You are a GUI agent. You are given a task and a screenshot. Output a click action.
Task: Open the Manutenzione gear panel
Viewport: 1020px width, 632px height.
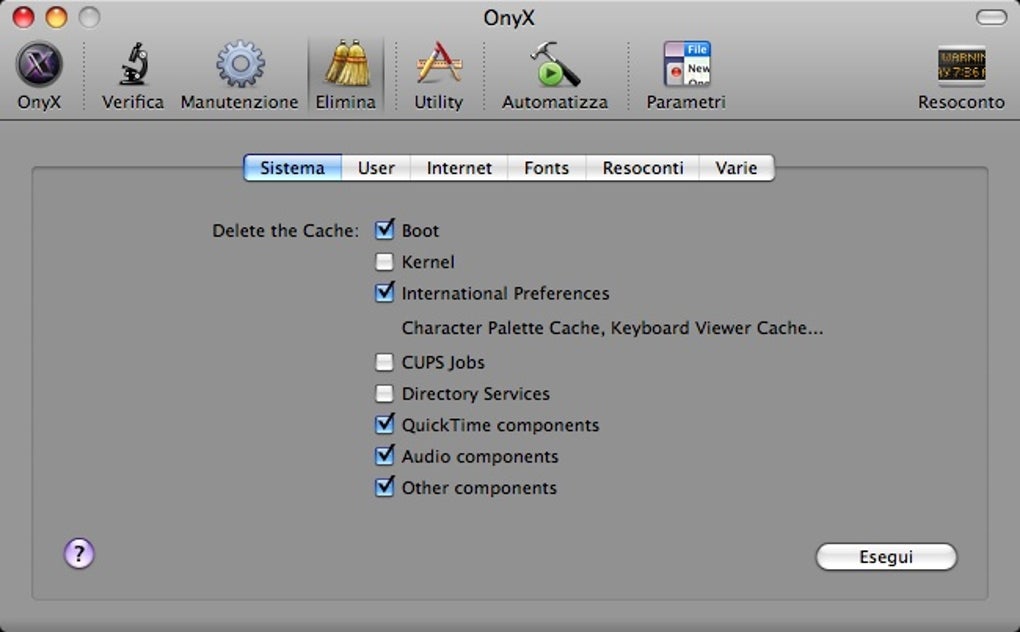[239, 66]
